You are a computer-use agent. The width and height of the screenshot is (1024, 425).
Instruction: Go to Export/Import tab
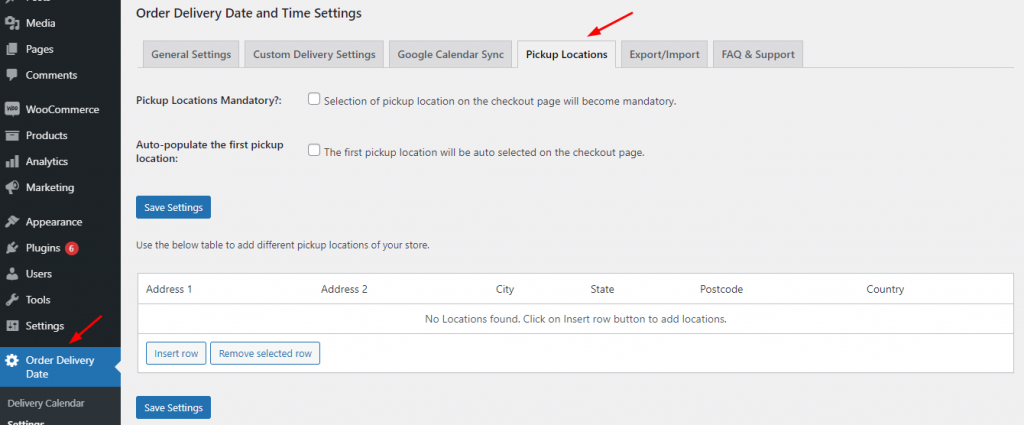[664, 54]
